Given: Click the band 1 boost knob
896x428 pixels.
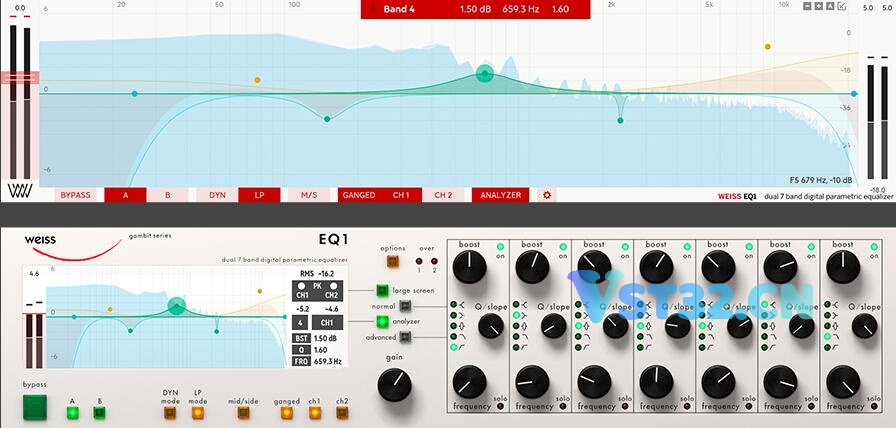Looking at the screenshot, I should coord(470,267).
